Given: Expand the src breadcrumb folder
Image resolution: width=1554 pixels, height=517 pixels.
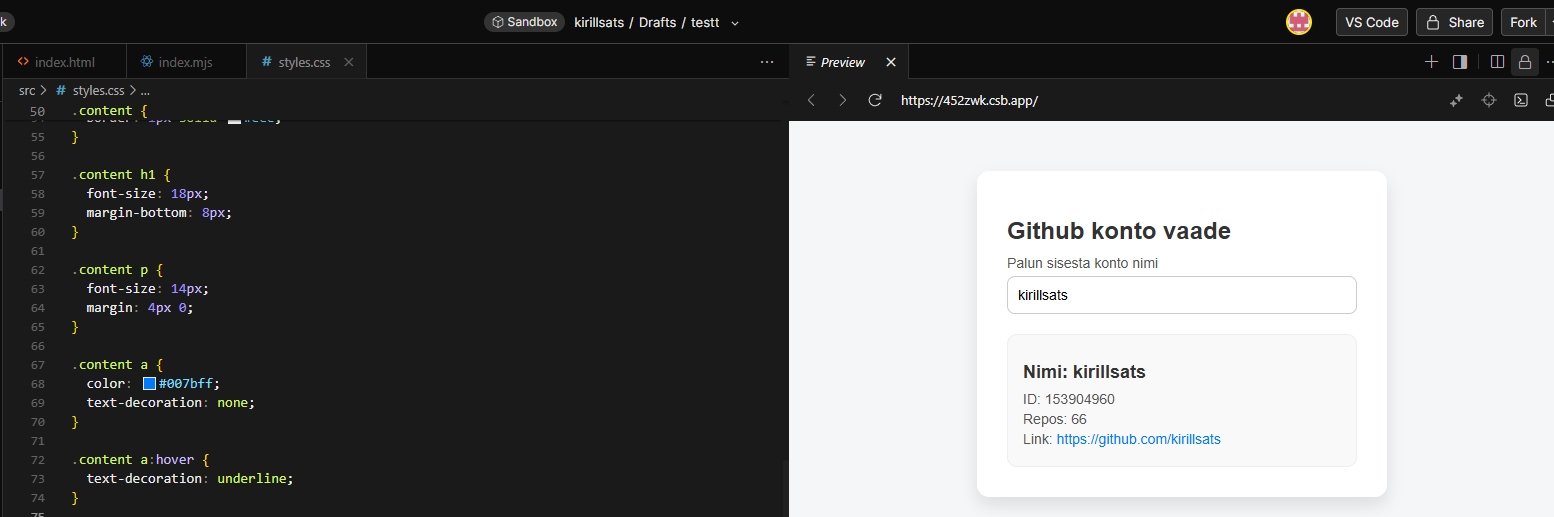Looking at the screenshot, I should click(x=27, y=91).
